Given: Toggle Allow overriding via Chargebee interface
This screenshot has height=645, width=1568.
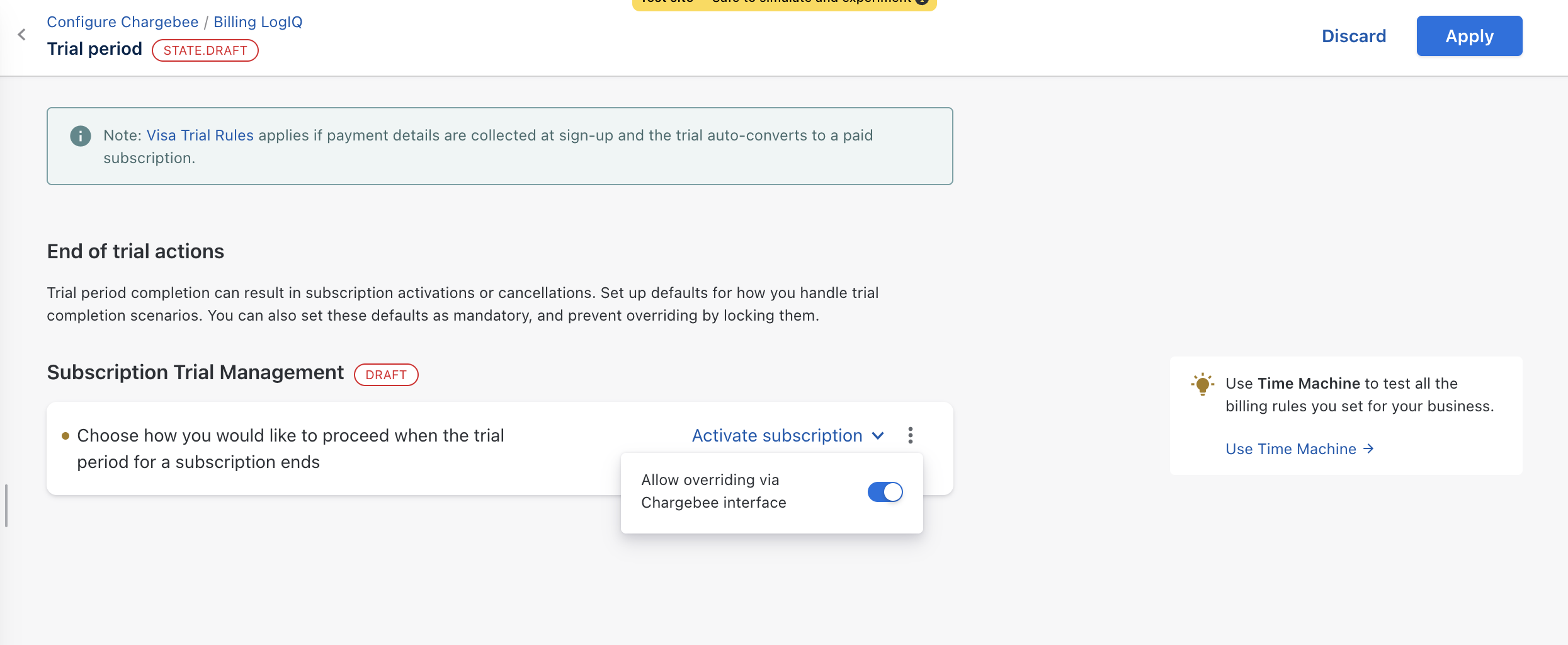Looking at the screenshot, I should (x=885, y=492).
